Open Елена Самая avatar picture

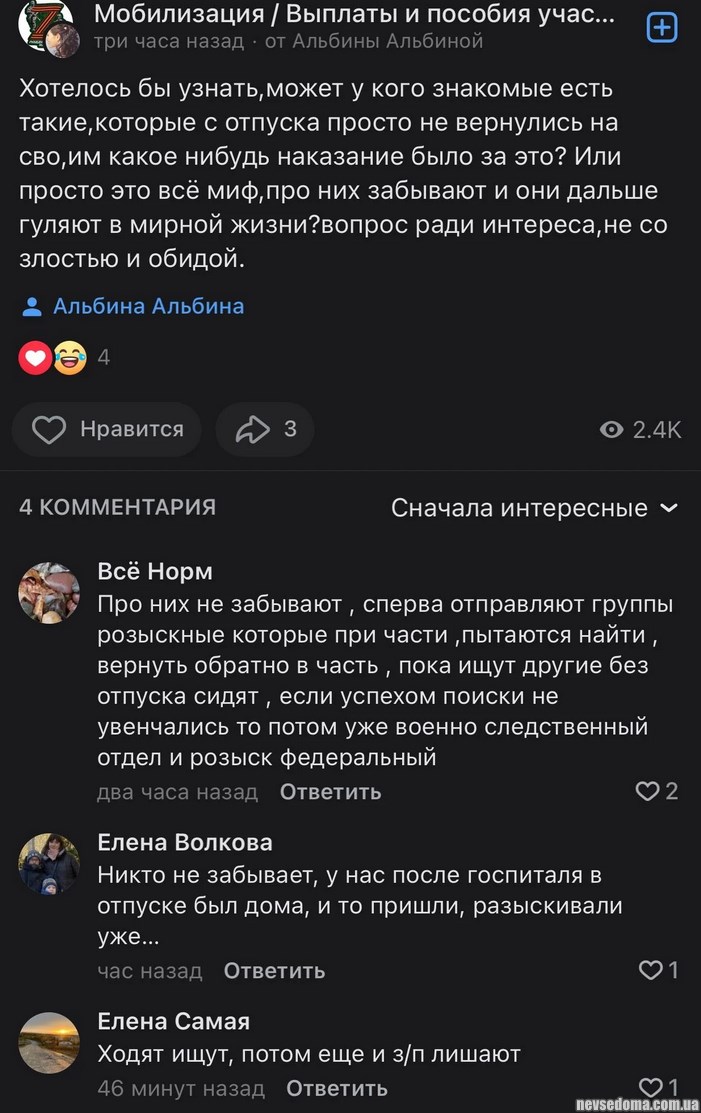(x=49, y=1043)
